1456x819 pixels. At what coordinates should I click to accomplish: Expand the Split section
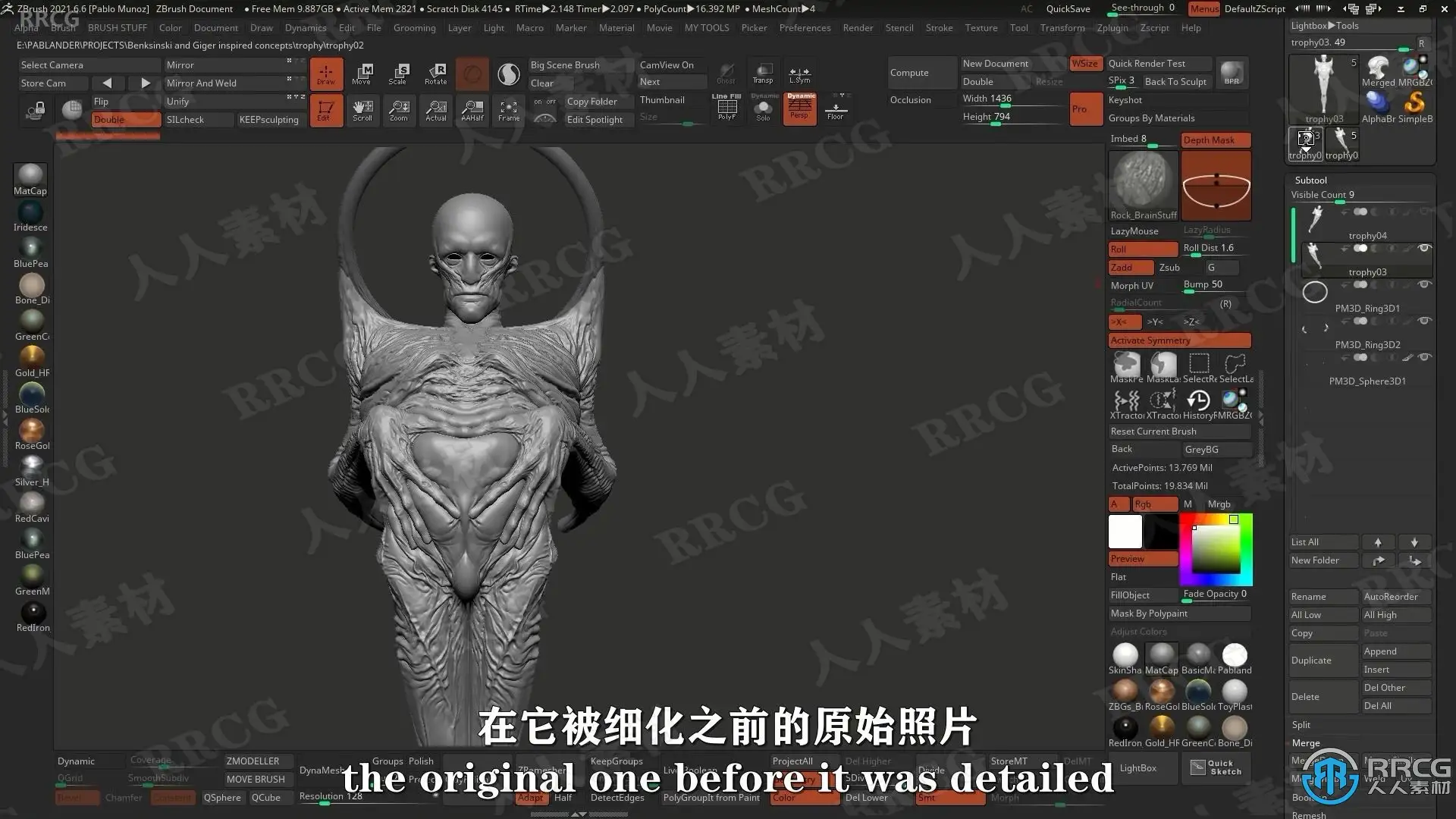(x=1301, y=725)
